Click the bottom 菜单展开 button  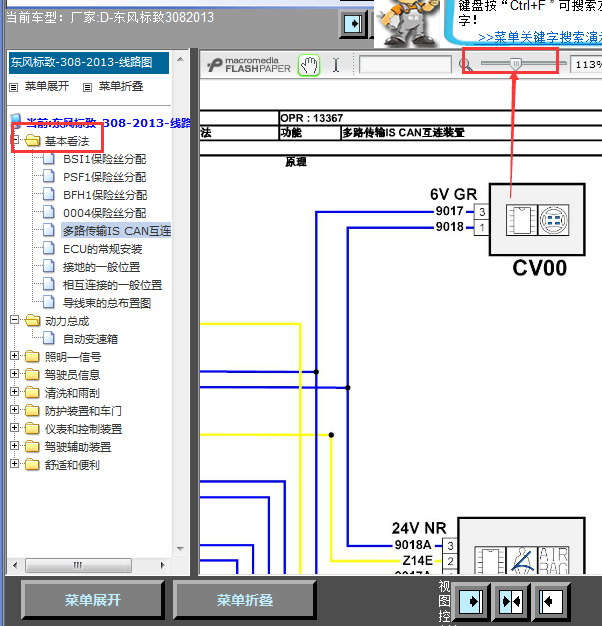(x=93, y=600)
